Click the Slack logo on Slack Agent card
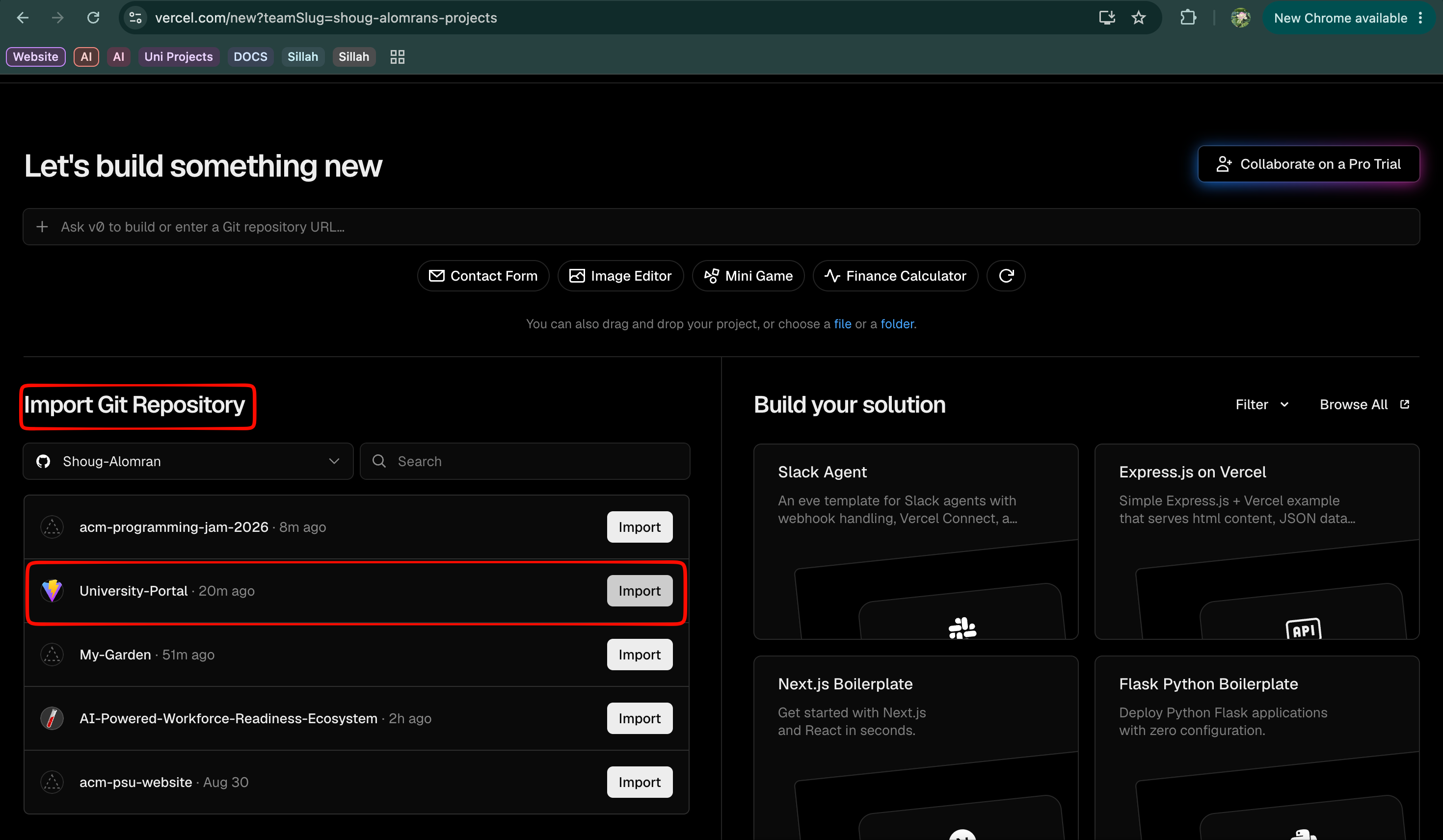 [962, 628]
